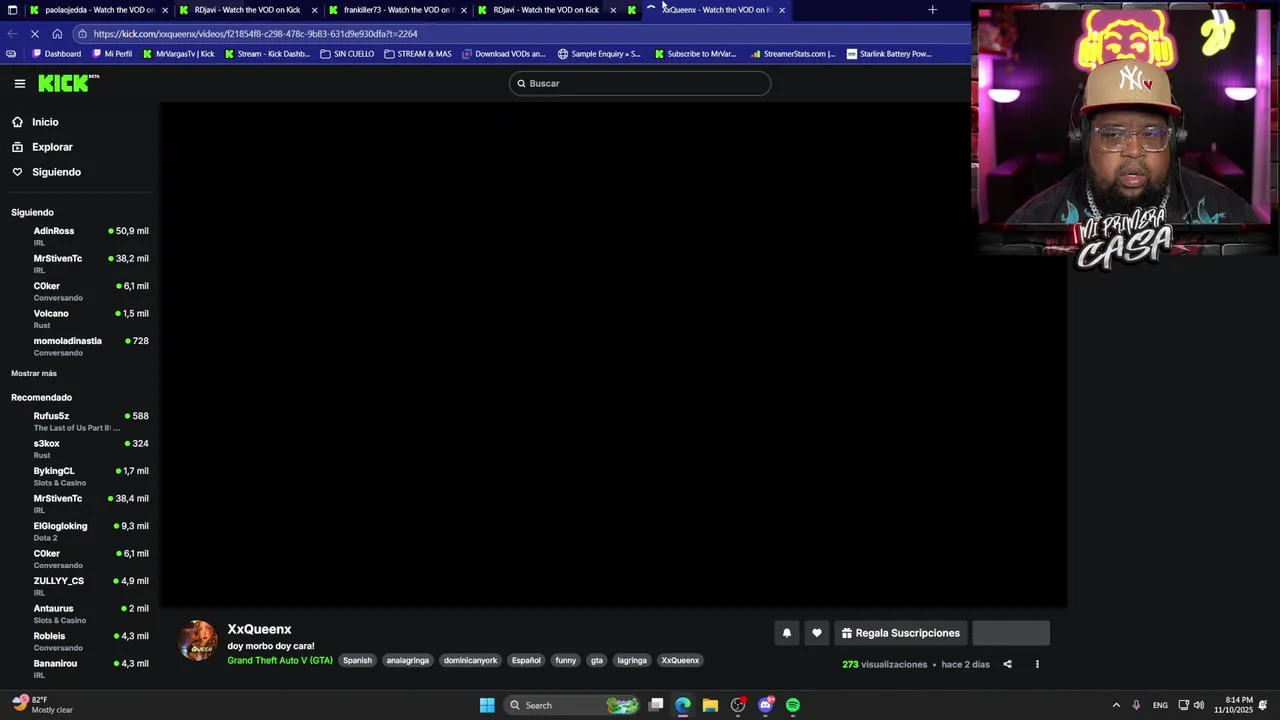Open ZULLYY_CS recommended channel
Screen dimensions: 1280x720
[x=80, y=586]
